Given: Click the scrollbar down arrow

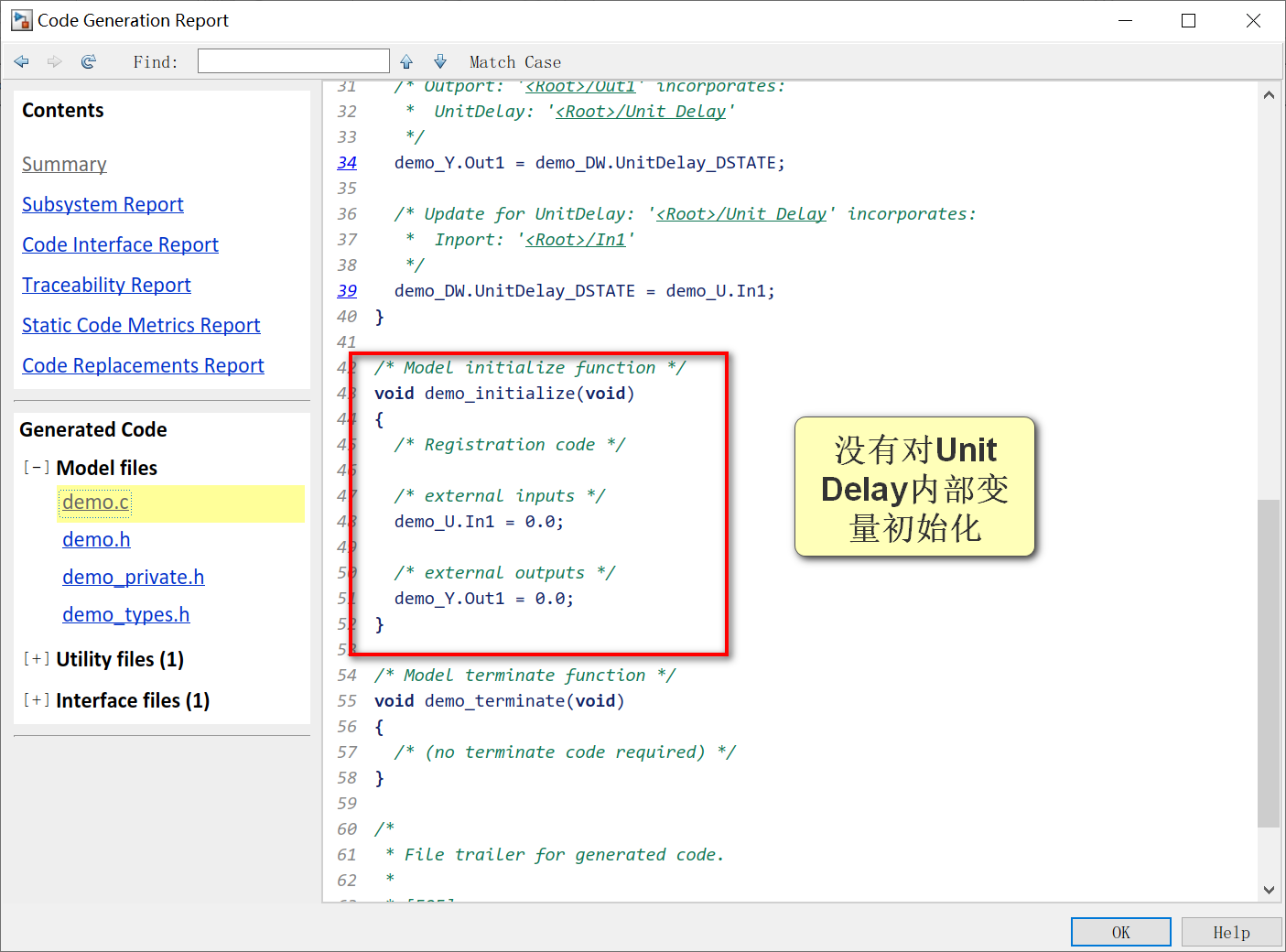Looking at the screenshot, I should pos(1269,889).
